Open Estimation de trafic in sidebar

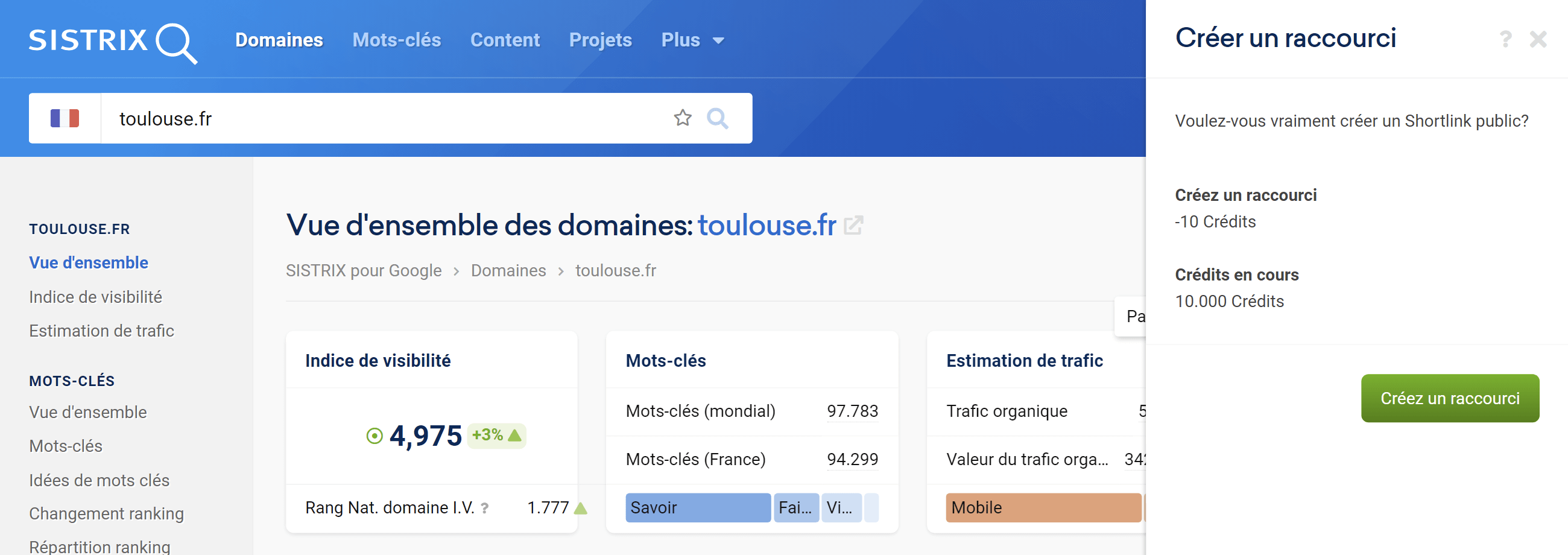tap(102, 331)
